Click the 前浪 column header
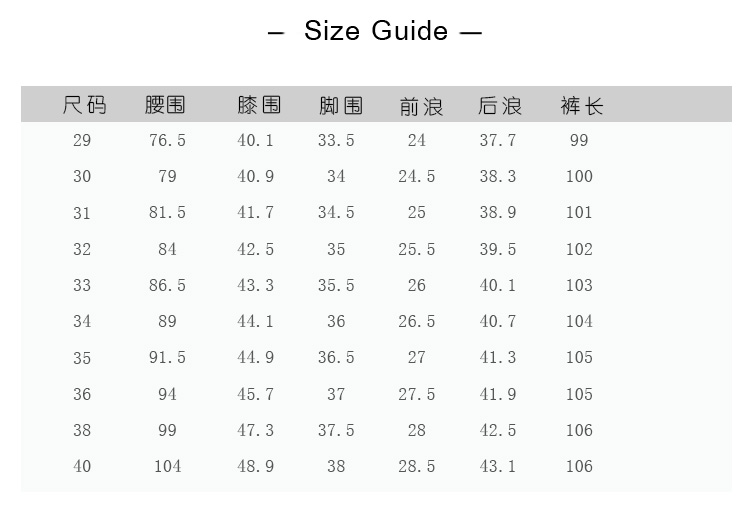Image resolution: width=750 pixels, height=513 pixels. point(420,105)
